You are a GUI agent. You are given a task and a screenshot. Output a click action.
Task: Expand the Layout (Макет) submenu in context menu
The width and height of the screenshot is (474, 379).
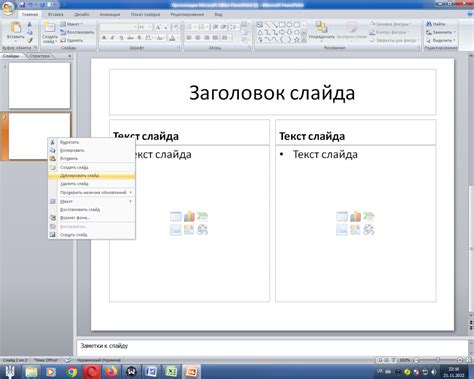(x=92, y=201)
